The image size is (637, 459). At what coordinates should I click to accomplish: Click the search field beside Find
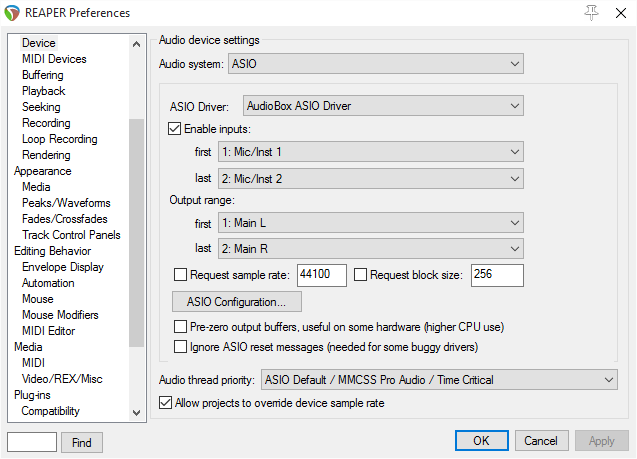[x=32, y=442]
